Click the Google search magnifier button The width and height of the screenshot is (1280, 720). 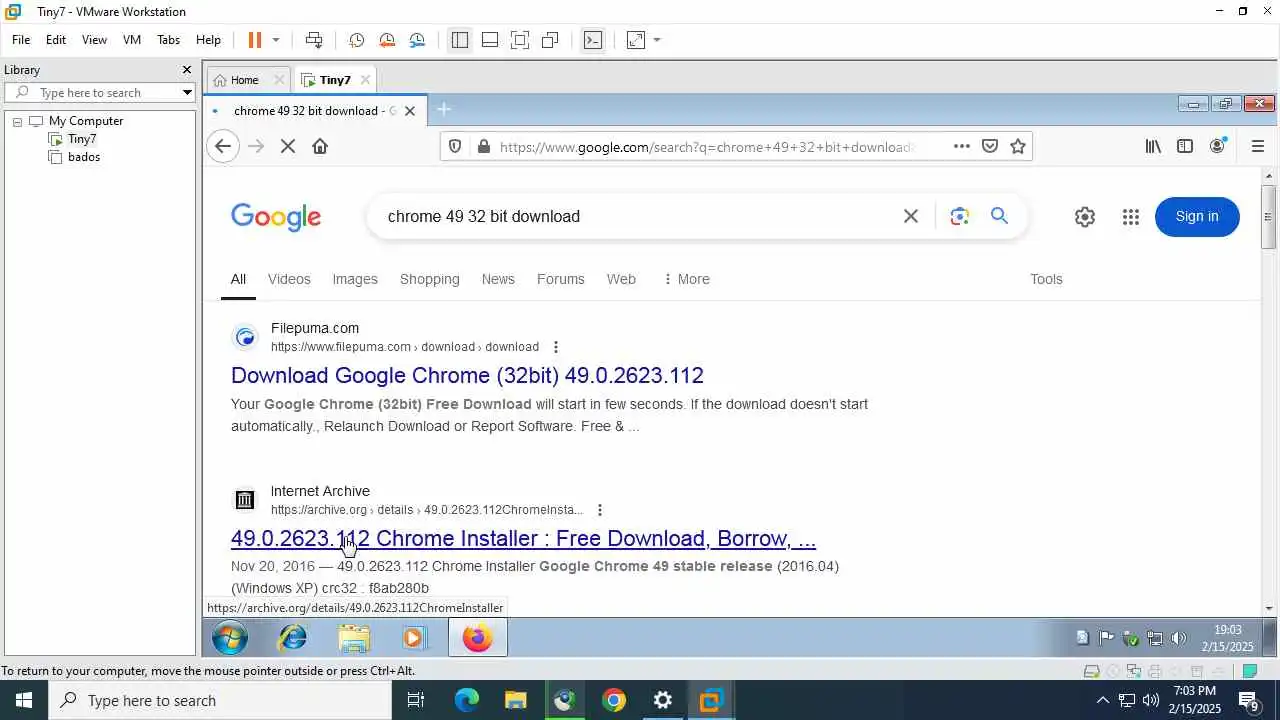tap(999, 216)
